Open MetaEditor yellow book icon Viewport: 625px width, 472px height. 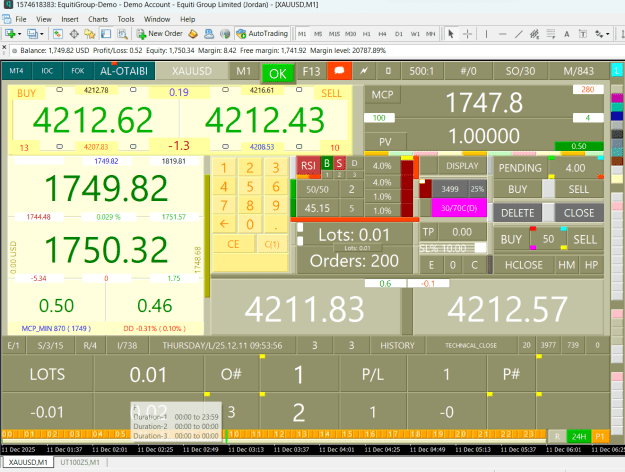click(x=193, y=34)
